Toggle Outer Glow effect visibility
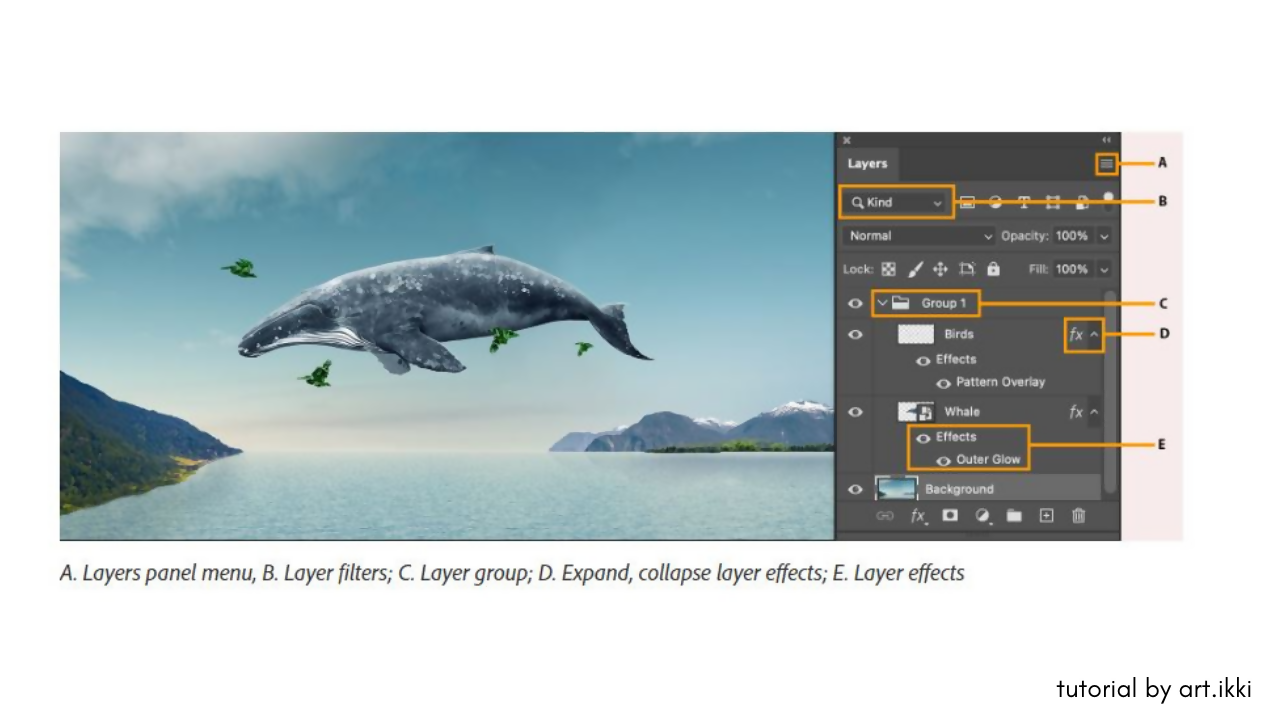The image size is (1280, 720). point(943,460)
